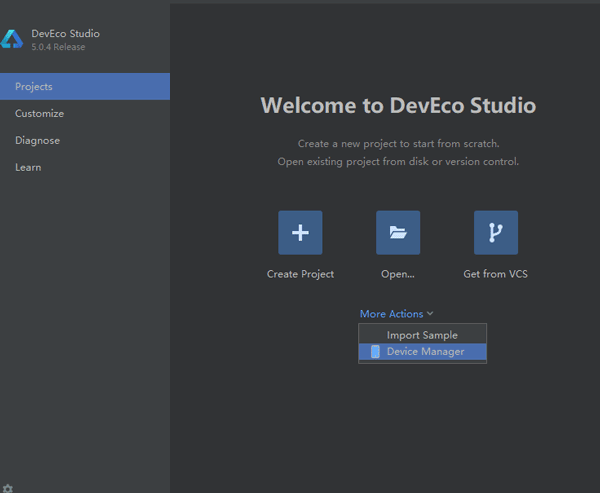600x493 pixels.
Task: Click the open folder icon button
Action: coord(398,233)
